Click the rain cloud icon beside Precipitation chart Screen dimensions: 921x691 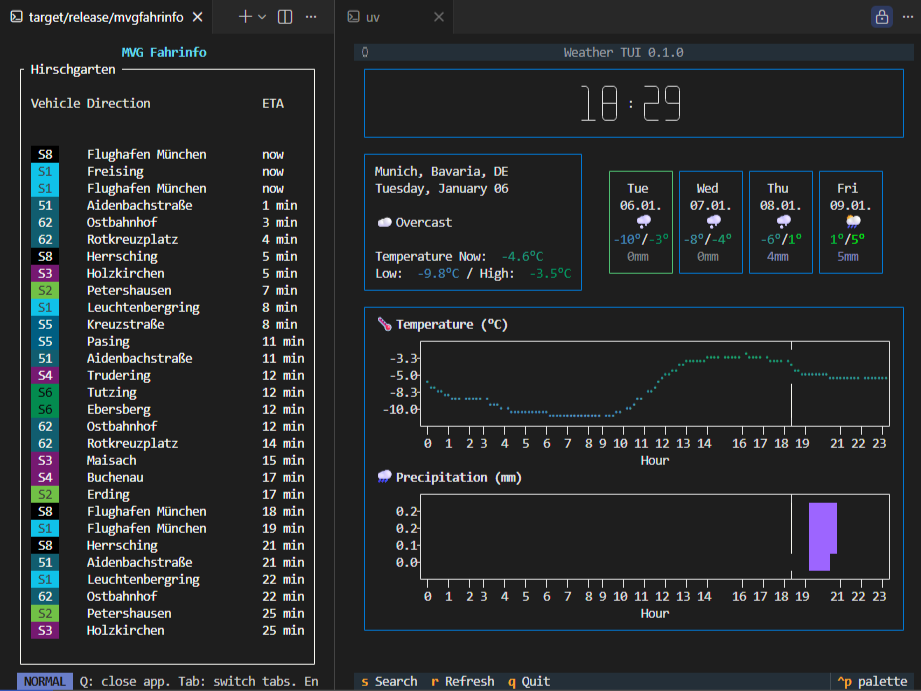385,477
